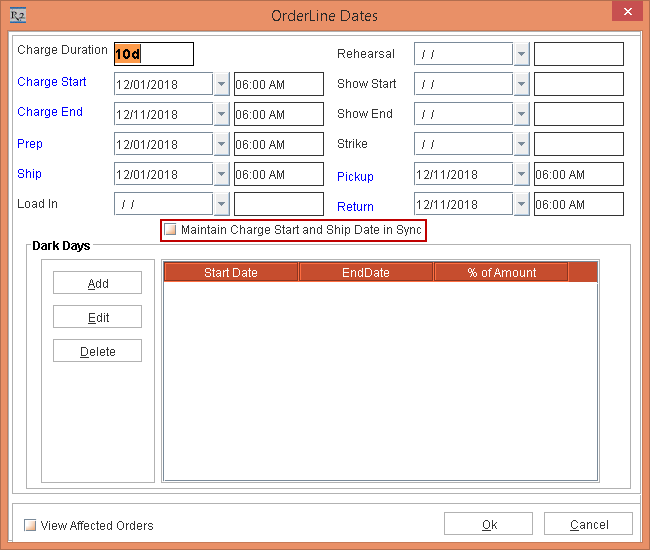Confirm with the Ok button
650x550 pixels.
point(488,524)
